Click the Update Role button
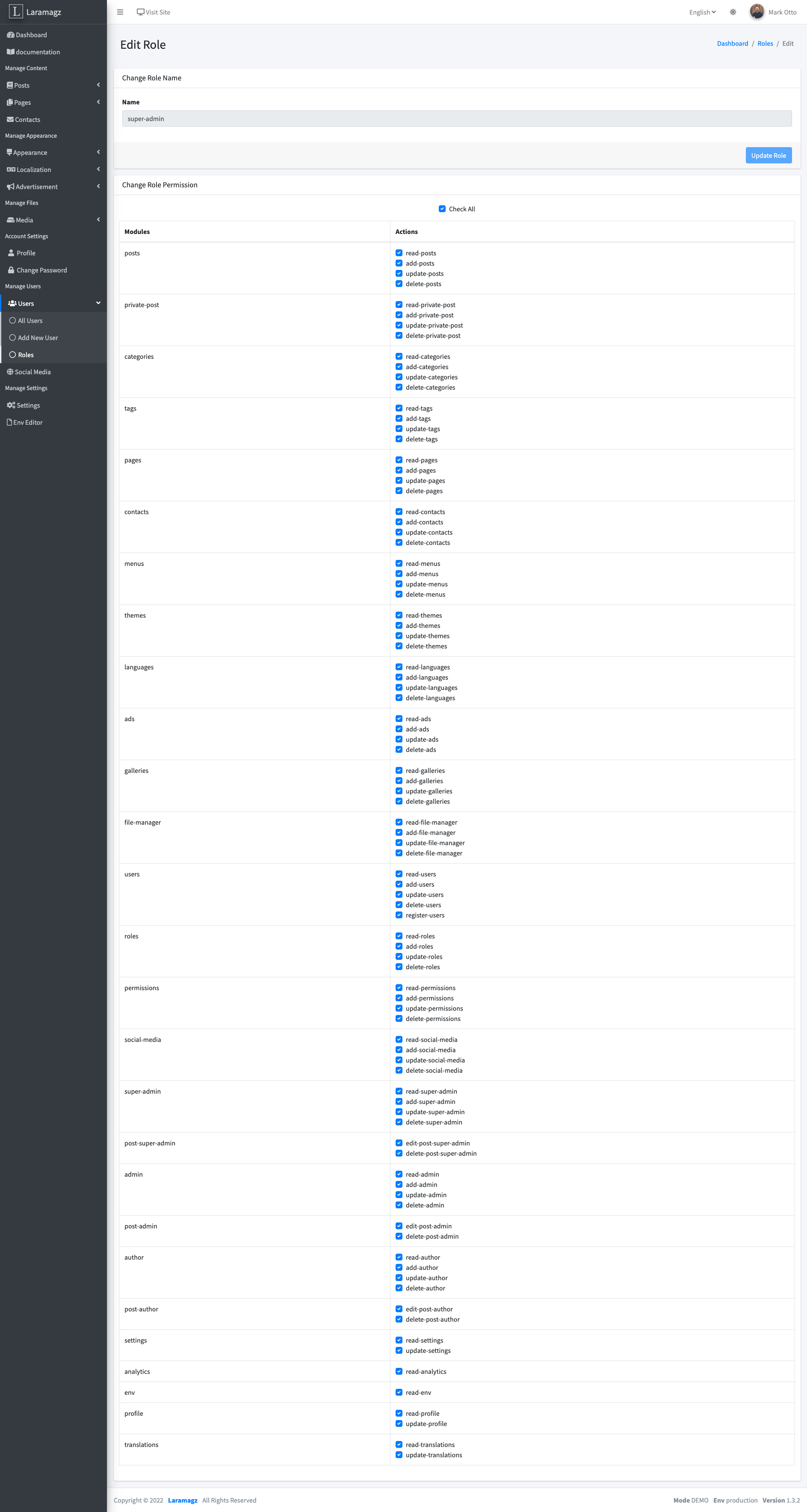This screenshot has height=1512, width=807. click(768, 156)
